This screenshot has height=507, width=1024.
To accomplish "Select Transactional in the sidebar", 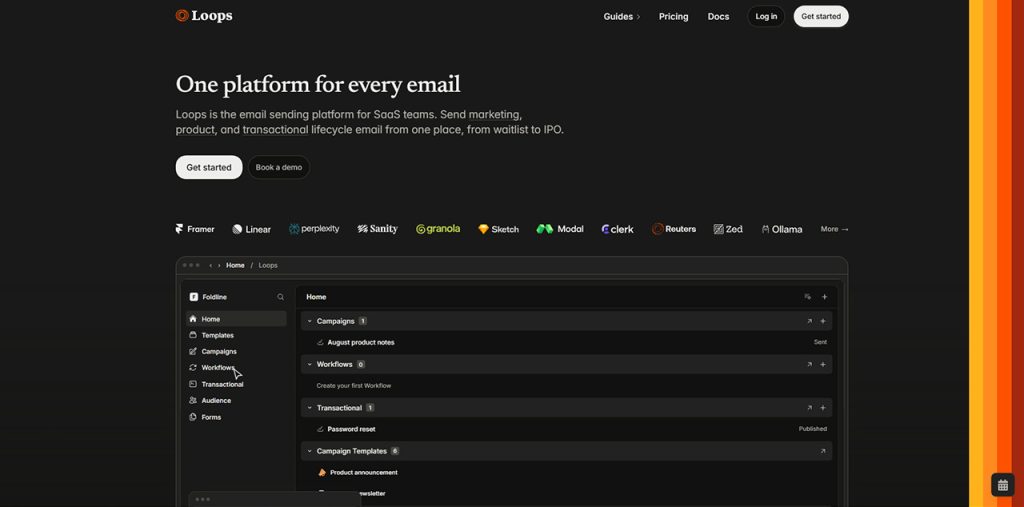I will coord(236,384).
